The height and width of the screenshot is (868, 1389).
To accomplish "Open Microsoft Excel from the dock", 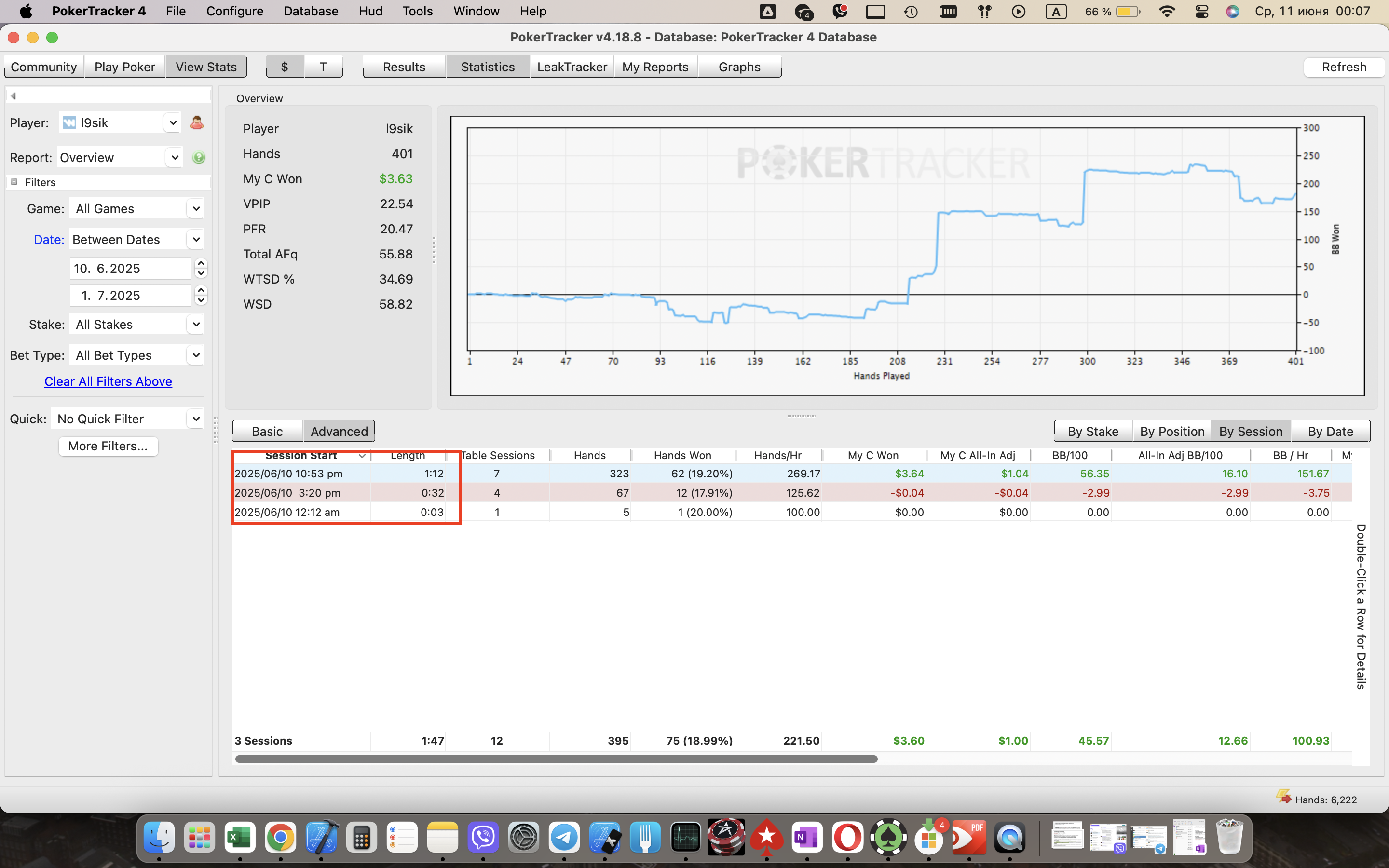I will point(240,838).
